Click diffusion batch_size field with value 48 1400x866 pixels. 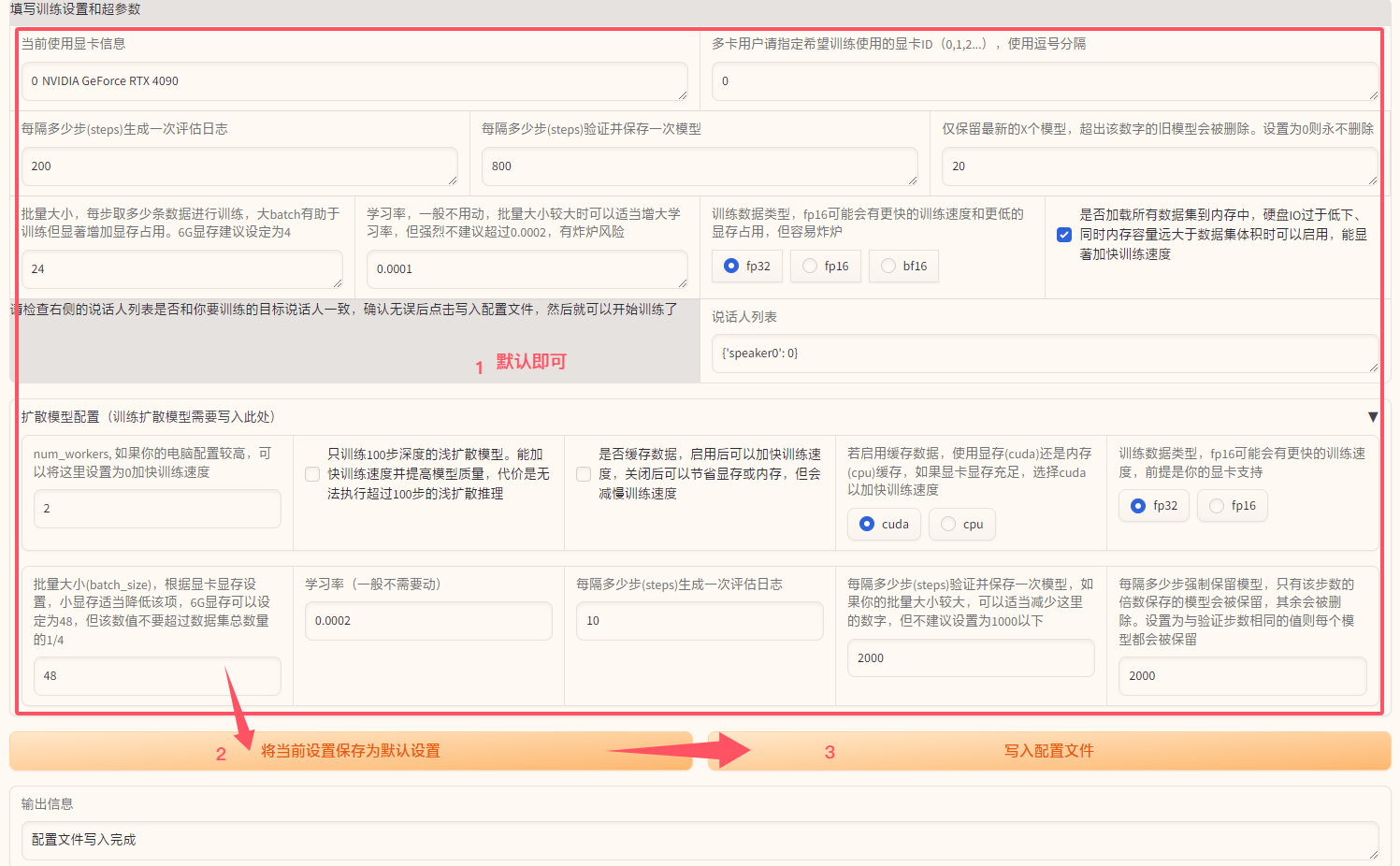tap(157, 676)
